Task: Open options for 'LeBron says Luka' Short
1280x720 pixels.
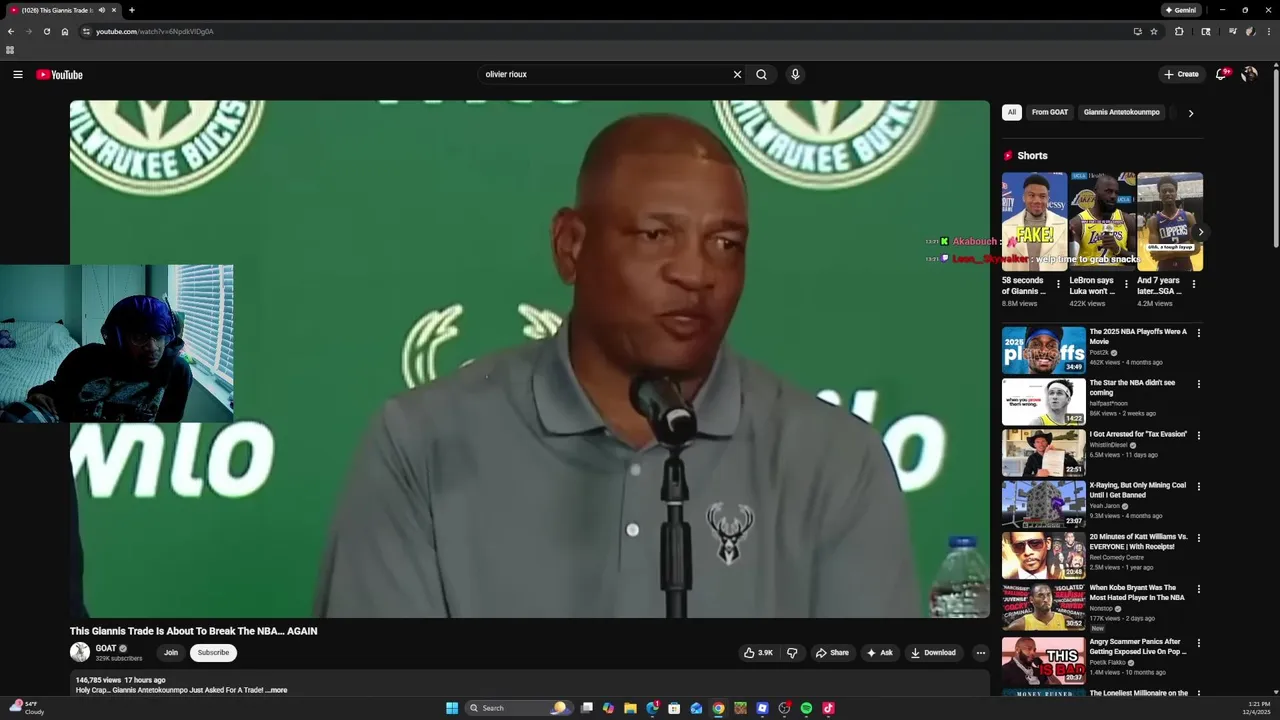Action: coord(1126,284)
